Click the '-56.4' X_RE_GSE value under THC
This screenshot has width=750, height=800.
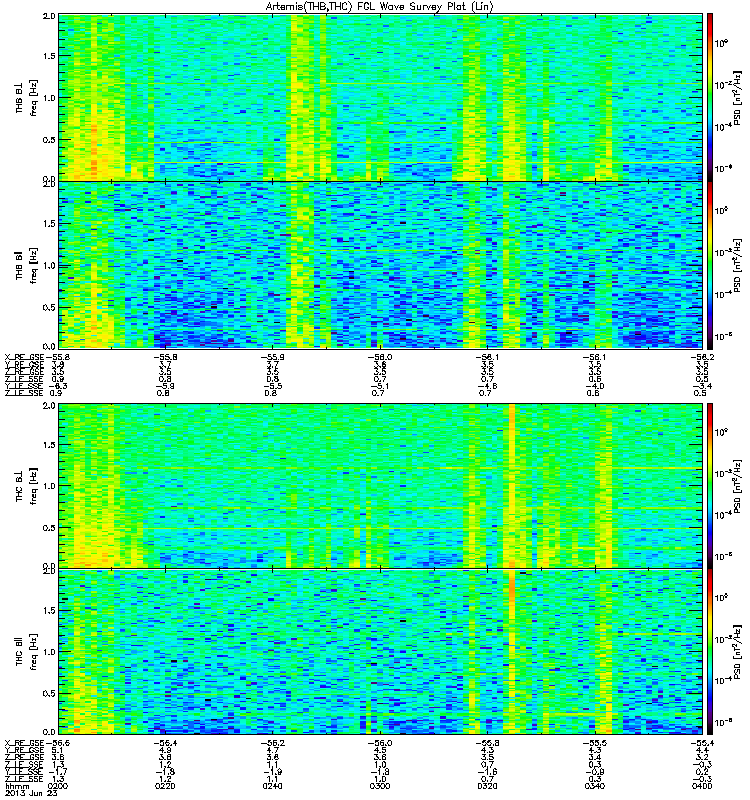point(164,743)
